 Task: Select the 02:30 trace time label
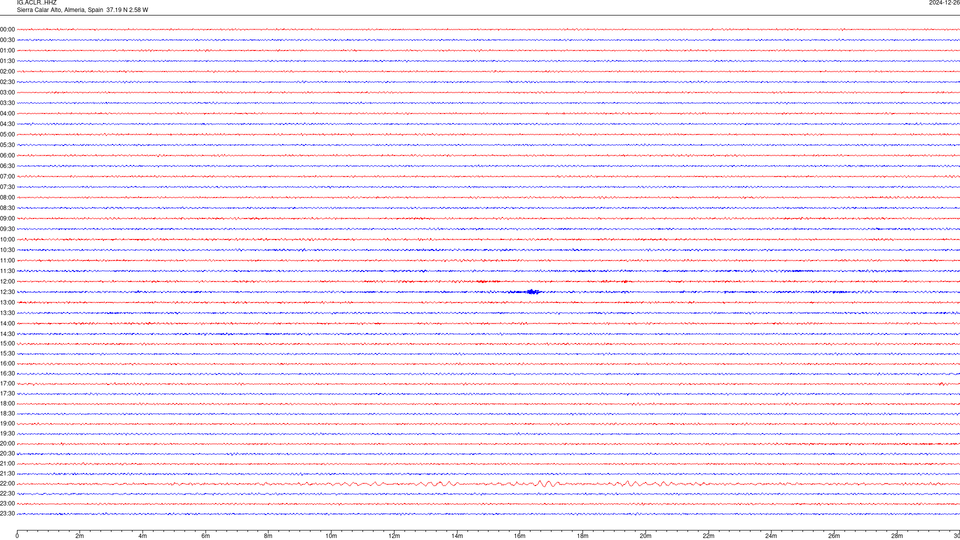point(7,82)
